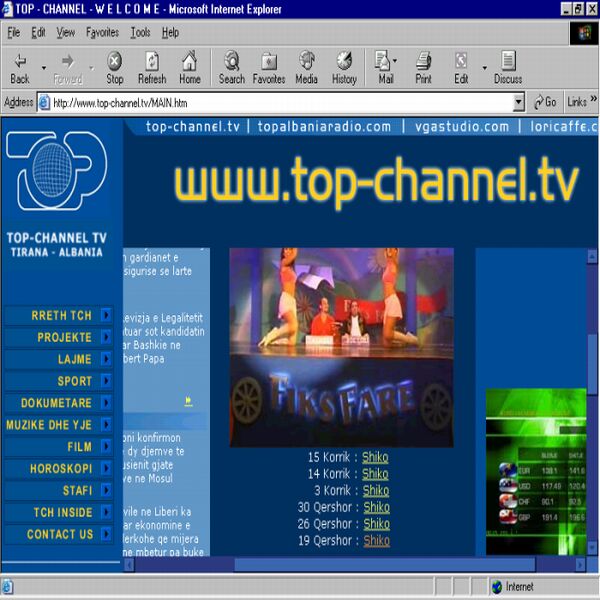The width and height of the screenshot is (600, 600).
Task: Click the Top Channel globe logo
Action: [56, 171]
